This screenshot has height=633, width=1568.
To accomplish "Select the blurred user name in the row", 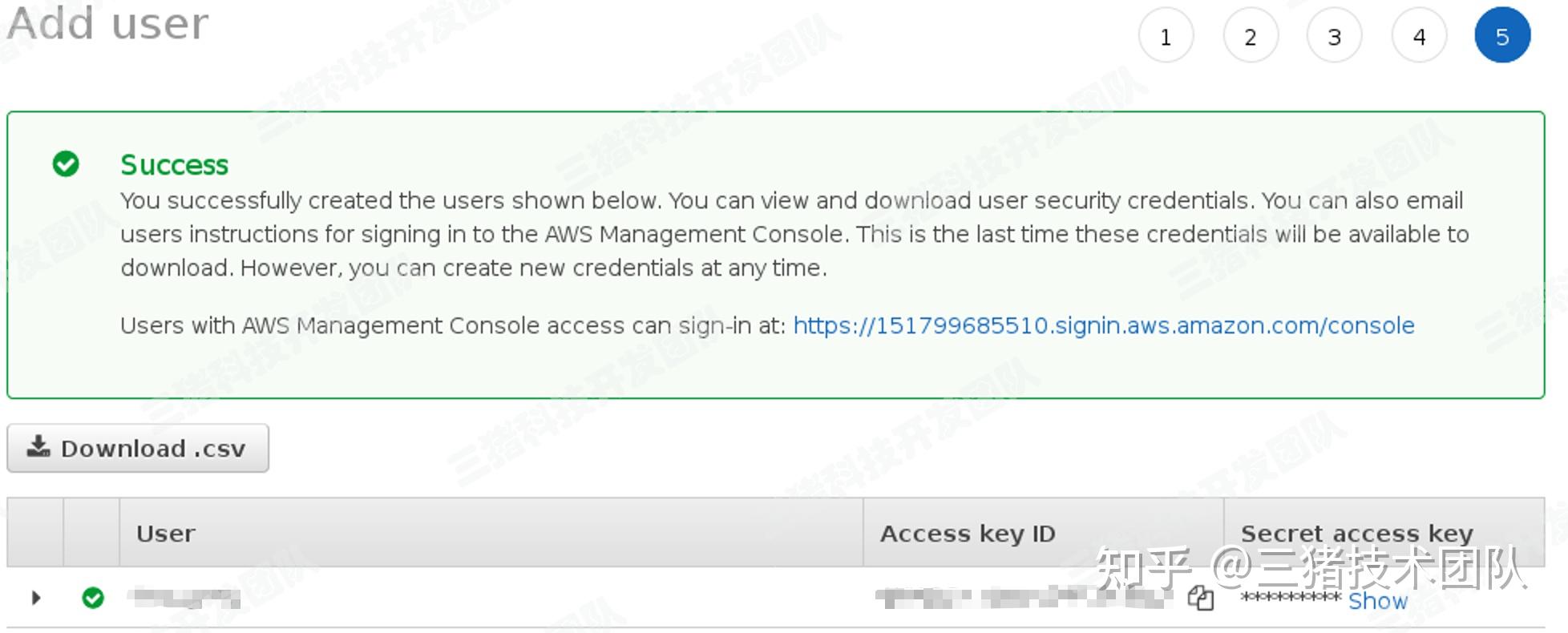I will (x=188, y=598).
